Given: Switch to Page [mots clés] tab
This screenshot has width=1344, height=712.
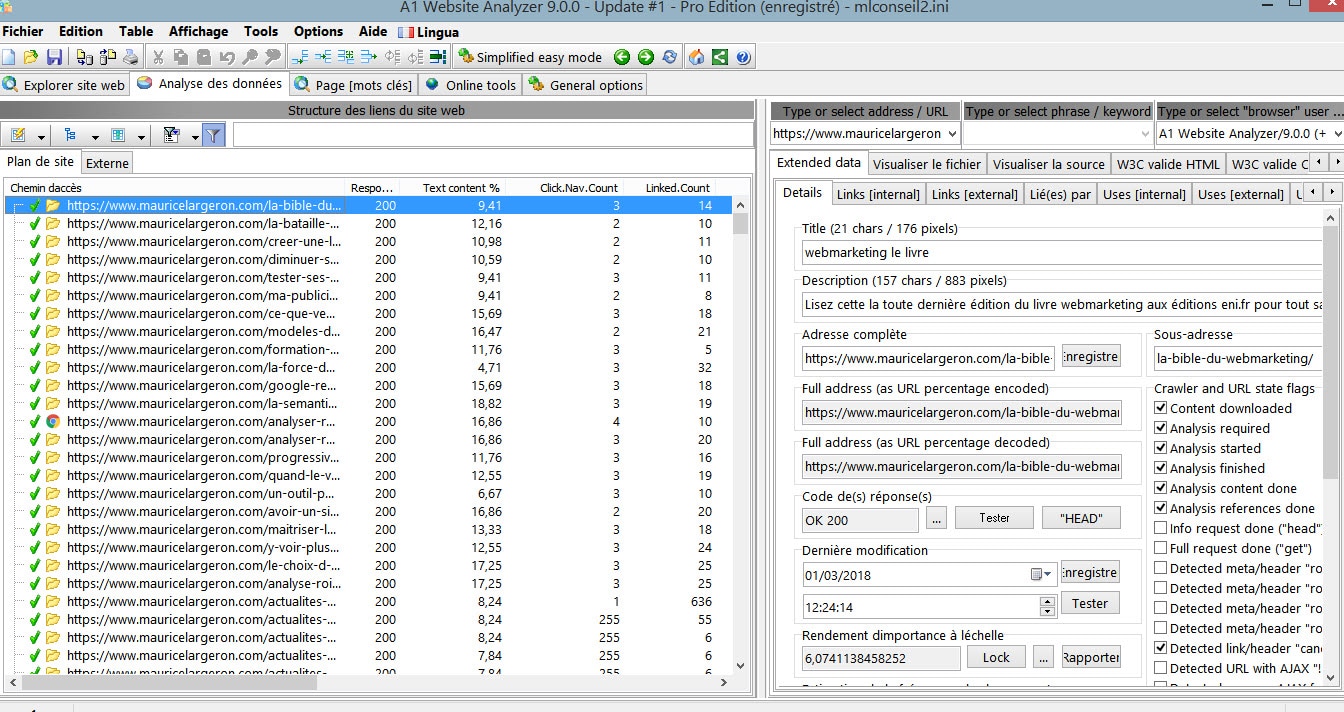Looking at the screenshot, I should click(353, 85).
